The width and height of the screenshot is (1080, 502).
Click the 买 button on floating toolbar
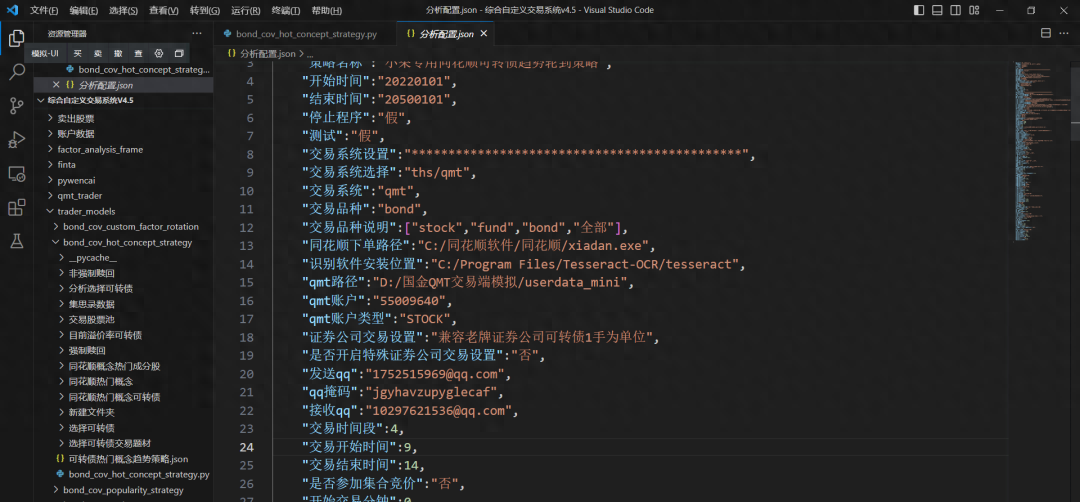[78, 54]
